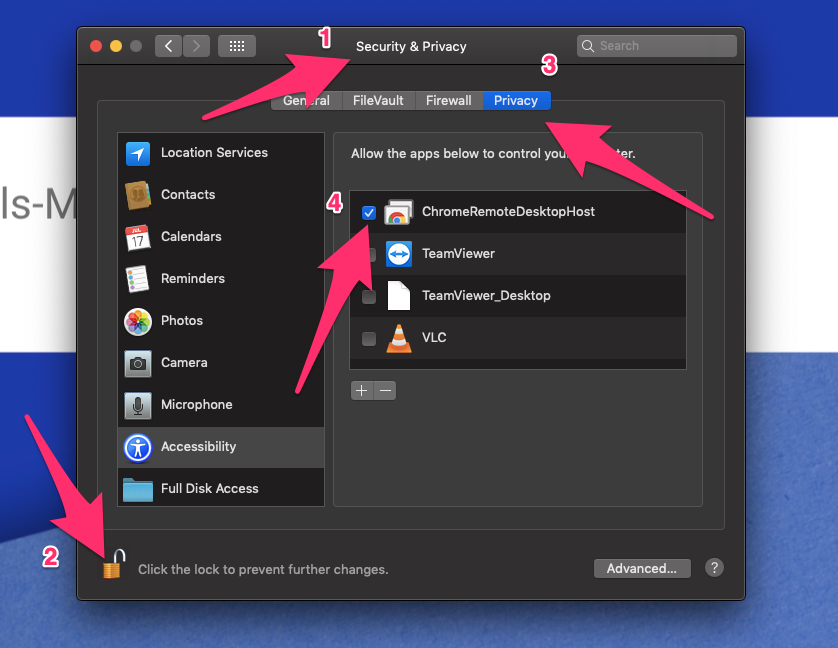Enable the TeamViewer_Desktop checkbox
This screenshot has width=838, height=648.
pyautogui.click(x=369, y=296)
